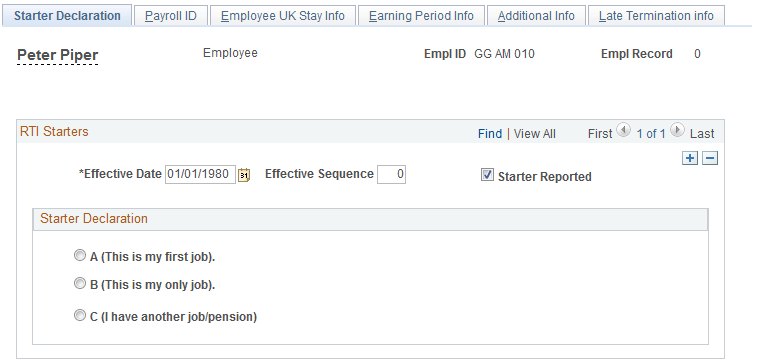The width and height of the screenshot is (759, 363).
Task: Open the Effective Date calendar picker
Action: tap(244, 175)
